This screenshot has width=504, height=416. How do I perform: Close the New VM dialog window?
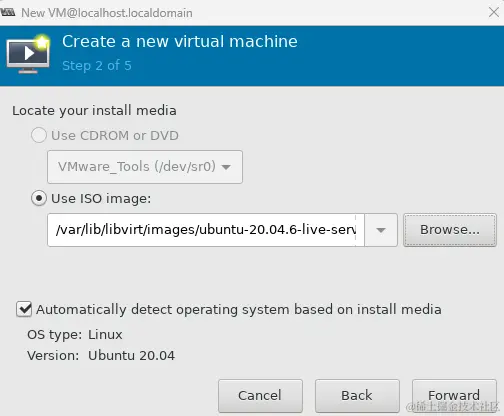(494, 12)
